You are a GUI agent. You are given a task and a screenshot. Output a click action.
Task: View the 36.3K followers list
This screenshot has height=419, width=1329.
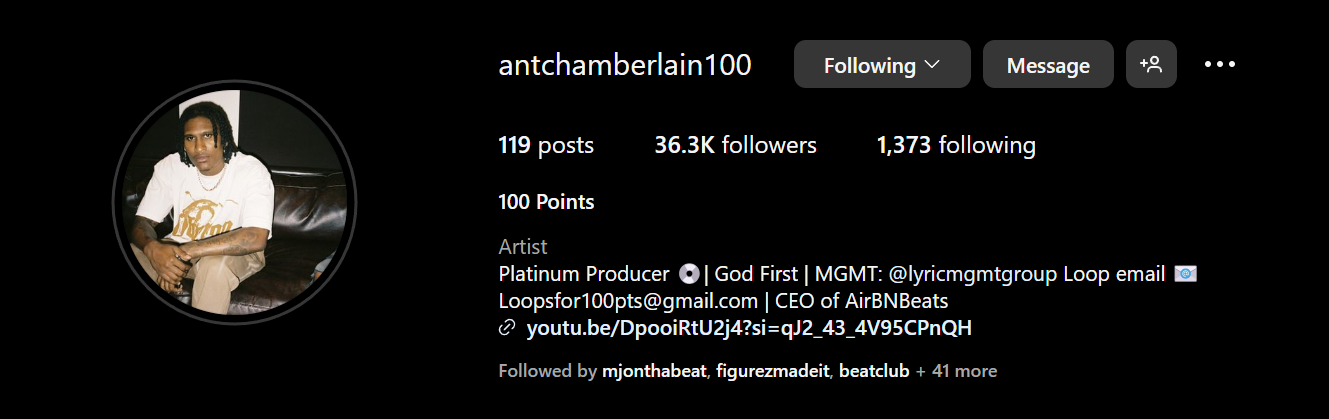(735, 146)
